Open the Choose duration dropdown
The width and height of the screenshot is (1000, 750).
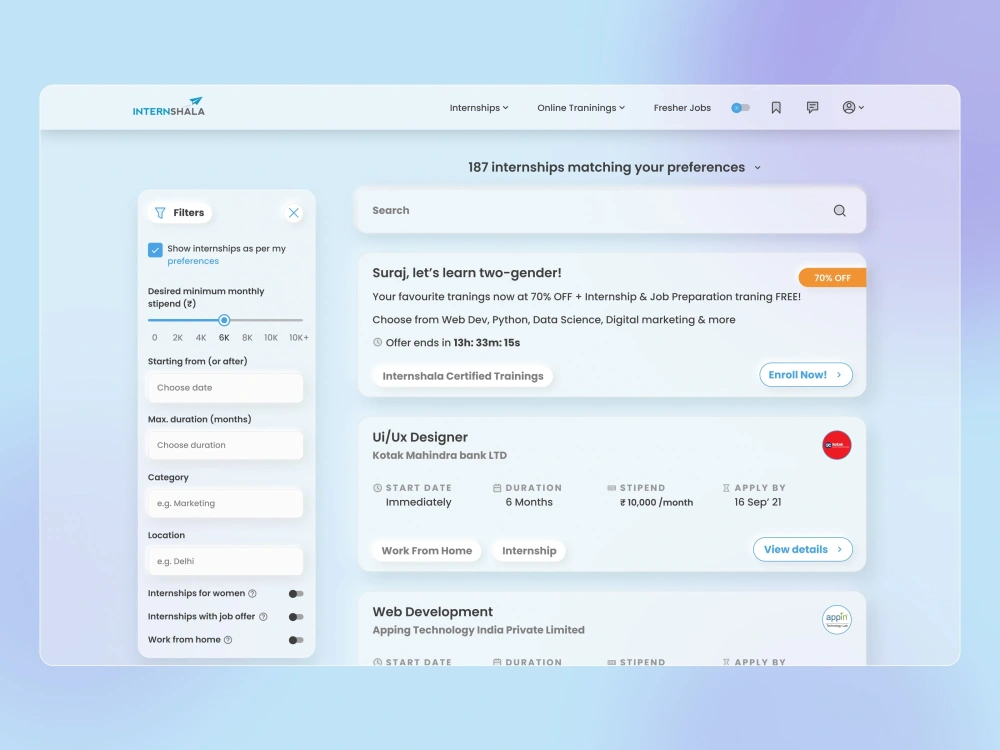coord(225,445)
